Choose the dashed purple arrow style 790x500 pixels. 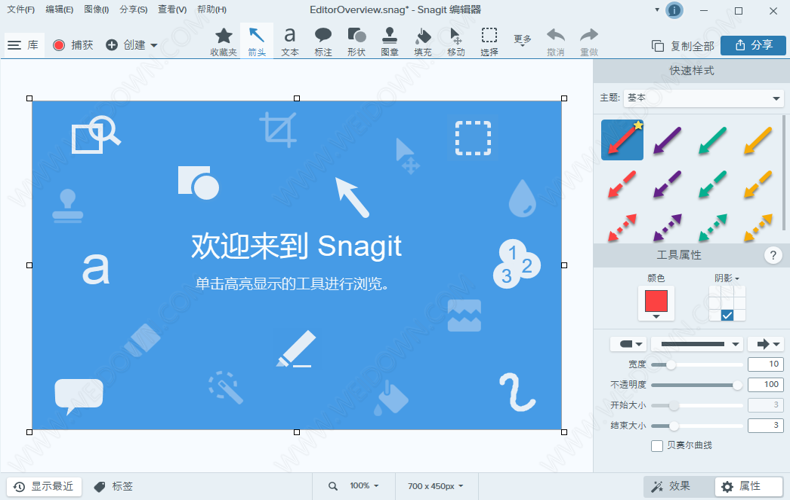(667, 184)
